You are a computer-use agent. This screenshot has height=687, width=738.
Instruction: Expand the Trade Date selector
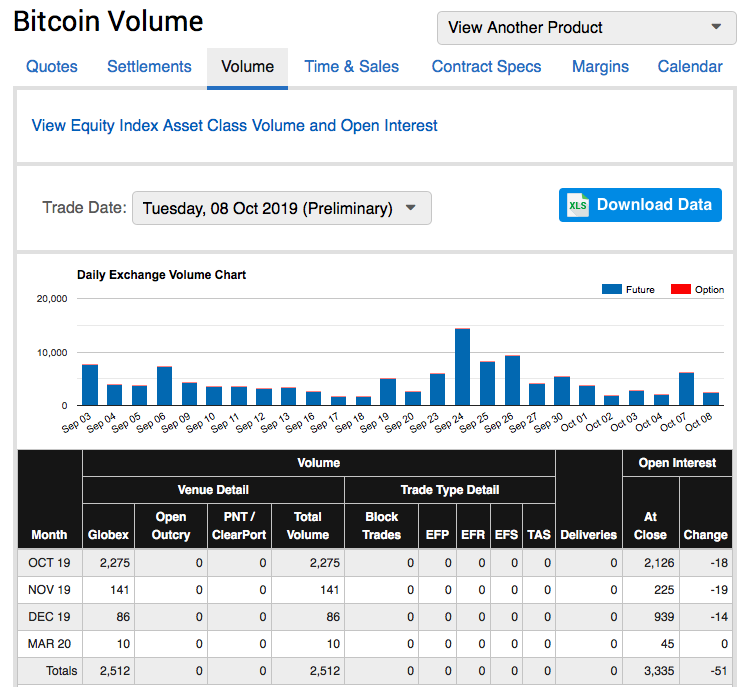[x=281, y=208]
